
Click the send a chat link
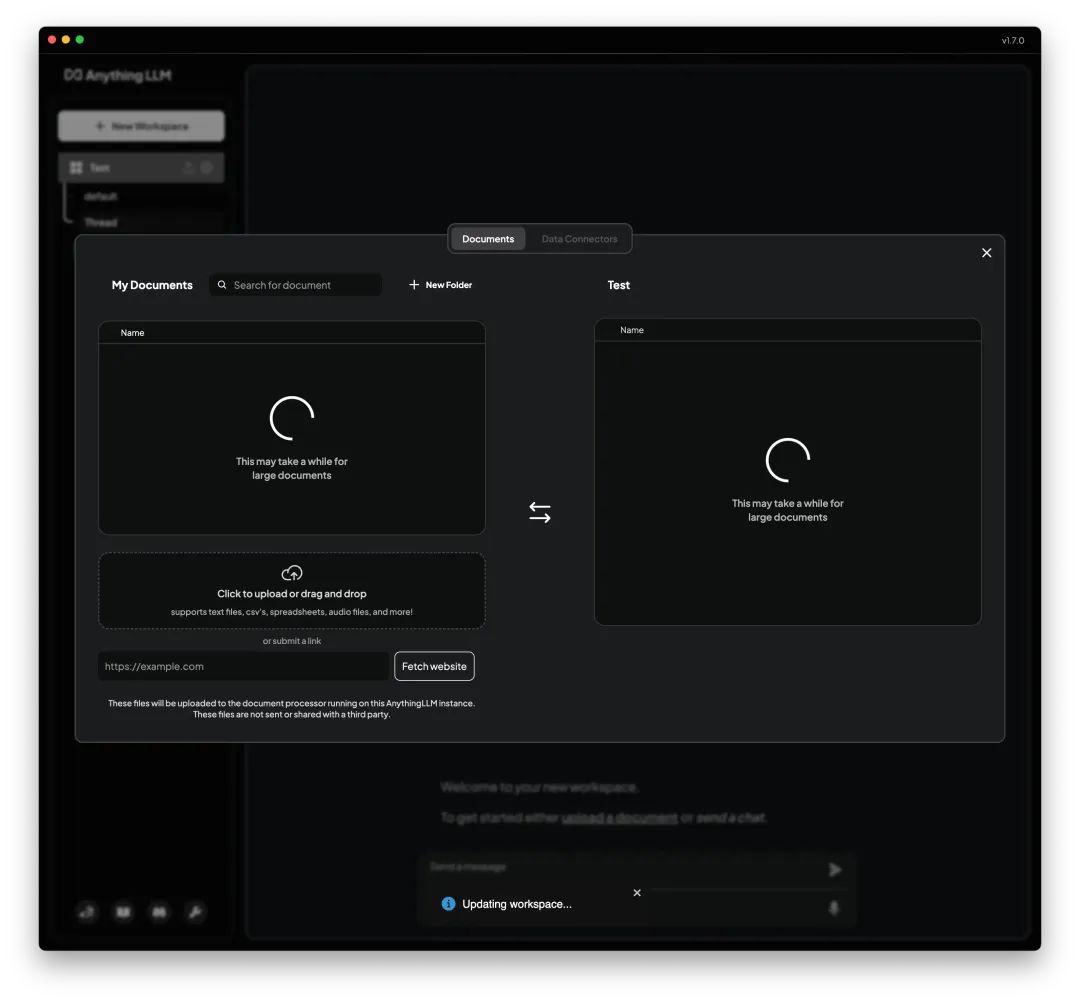731,817
